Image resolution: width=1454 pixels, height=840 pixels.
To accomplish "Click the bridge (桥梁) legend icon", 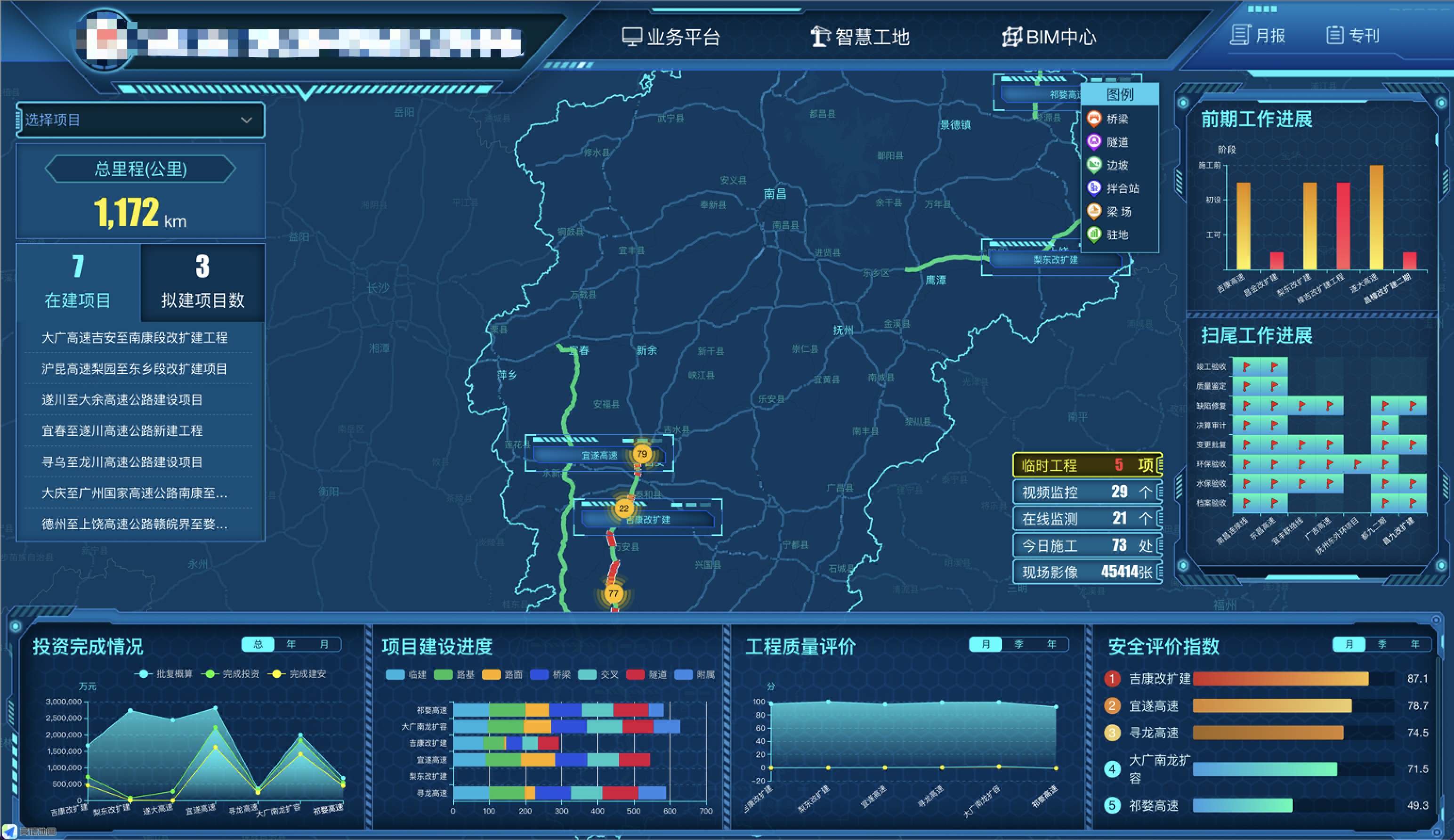I will 1093,118.
